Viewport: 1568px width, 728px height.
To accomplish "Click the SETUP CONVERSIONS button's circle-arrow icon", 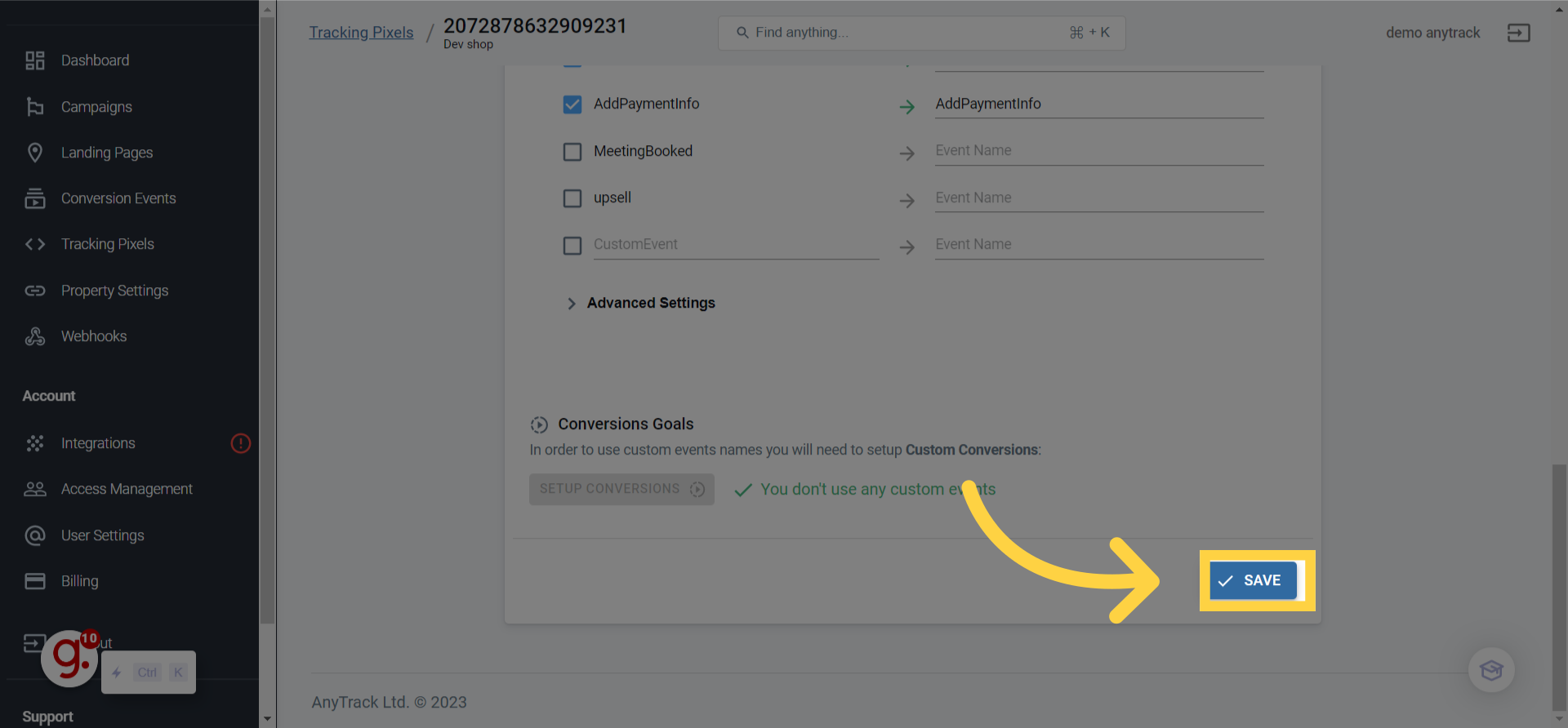I will [x=697, y=489].
